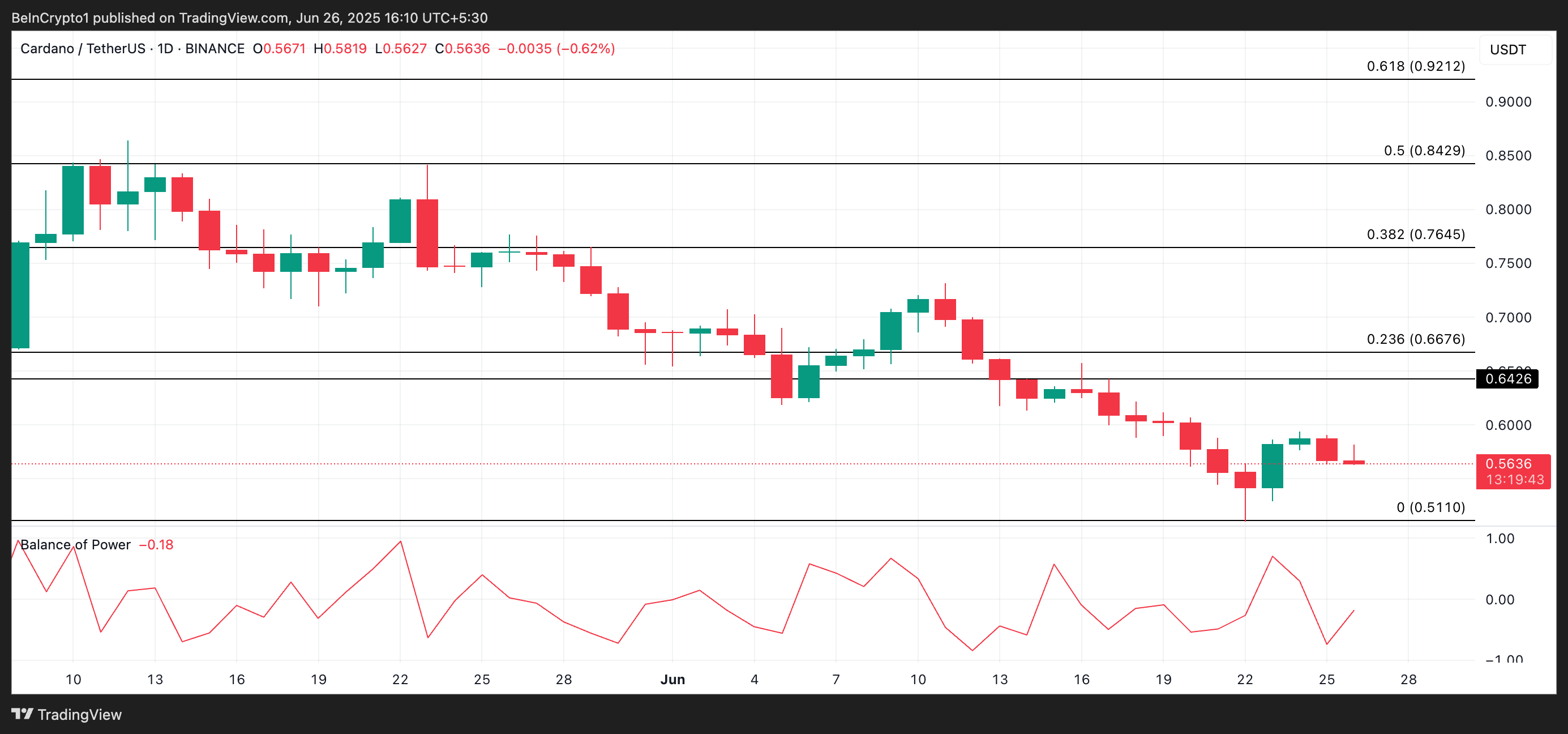Click the Cardano / TetherUS symbol title
The width and height of the screenshot is (1568, 734).
pos(82,49)
